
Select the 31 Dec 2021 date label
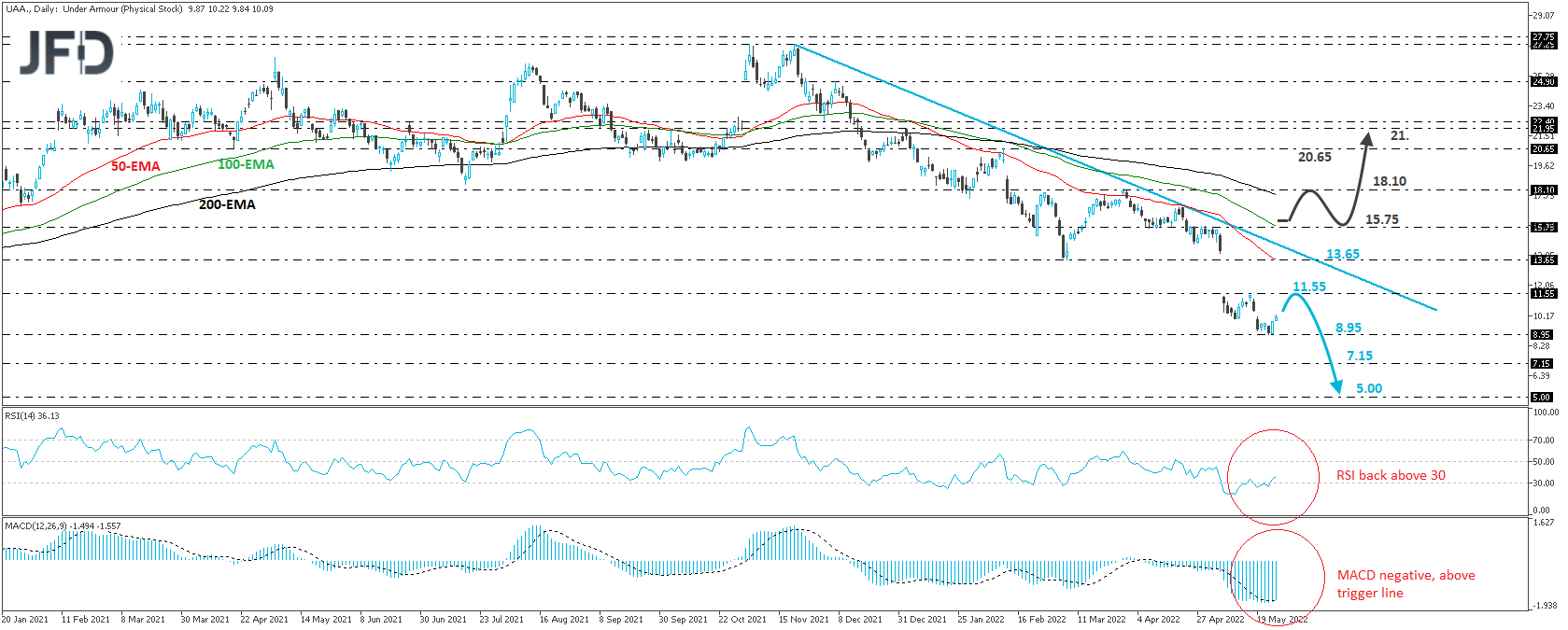pyautogui.click(x=922, y=619)
